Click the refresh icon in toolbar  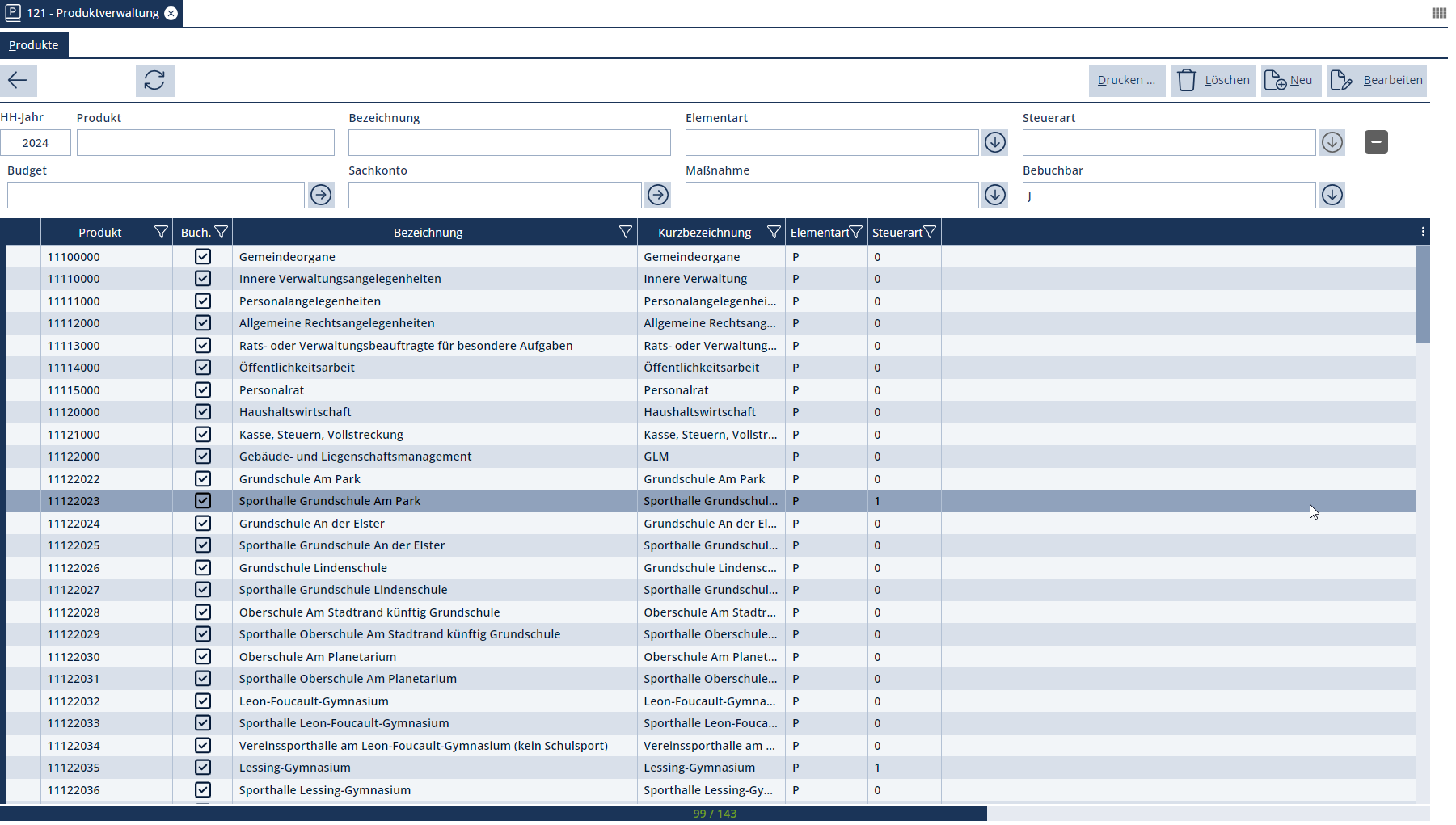154,80
